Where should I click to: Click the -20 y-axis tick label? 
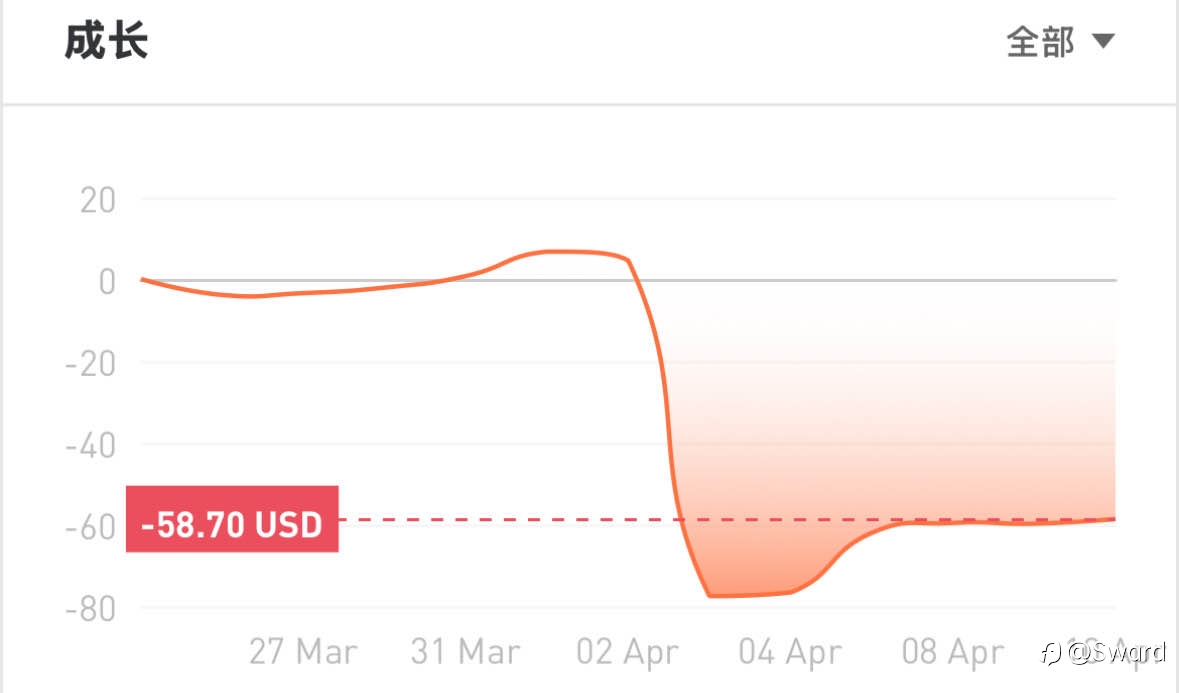[90, 364]
